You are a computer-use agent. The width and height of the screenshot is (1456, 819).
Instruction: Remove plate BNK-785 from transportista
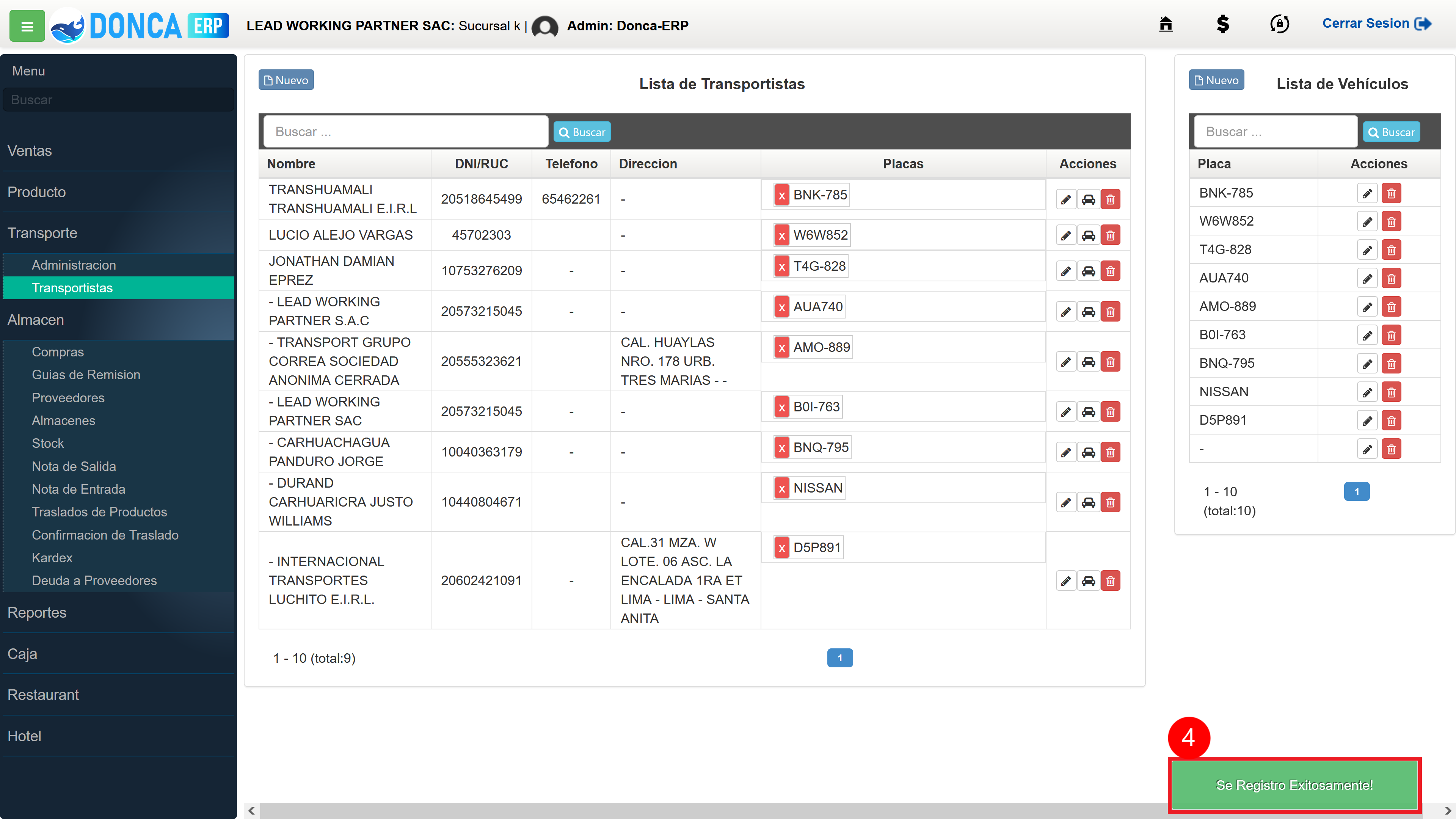[782, 196]
